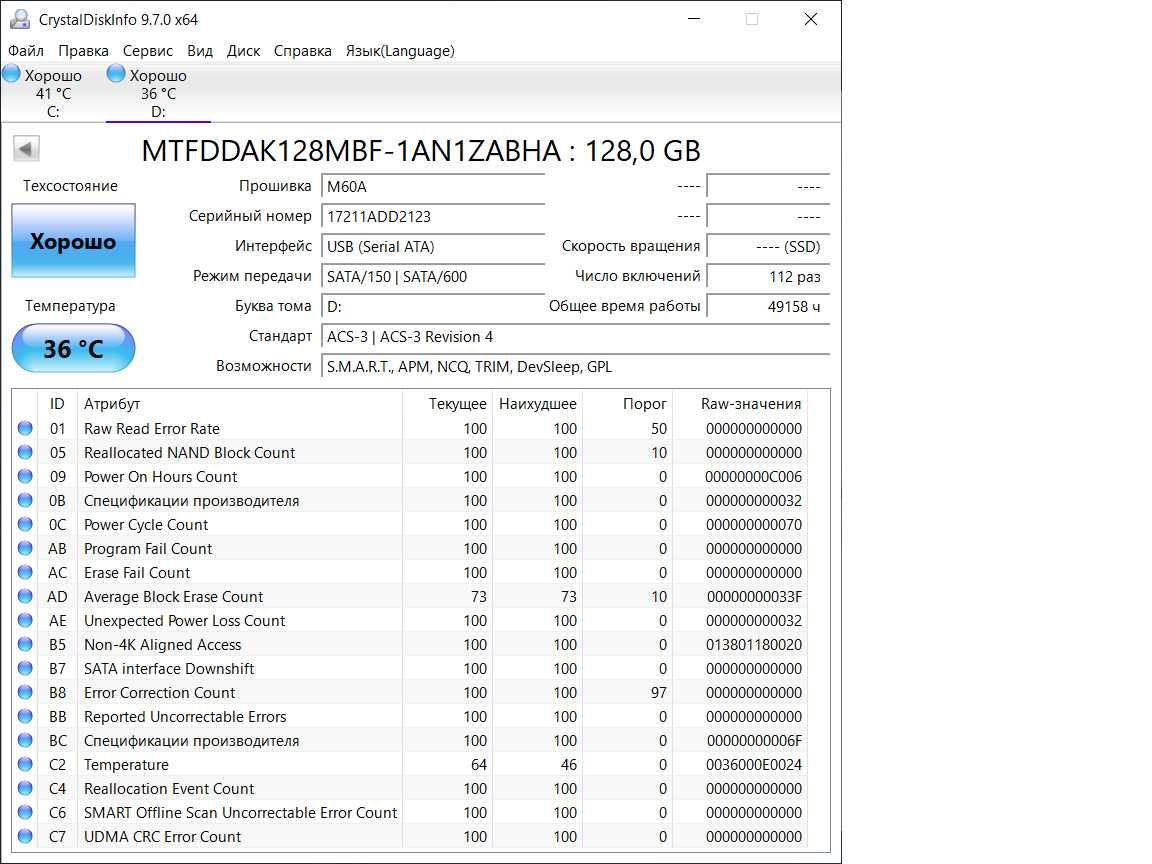Click raw value 00000000C006
The image size is (1152, 864).
point(753,477)
